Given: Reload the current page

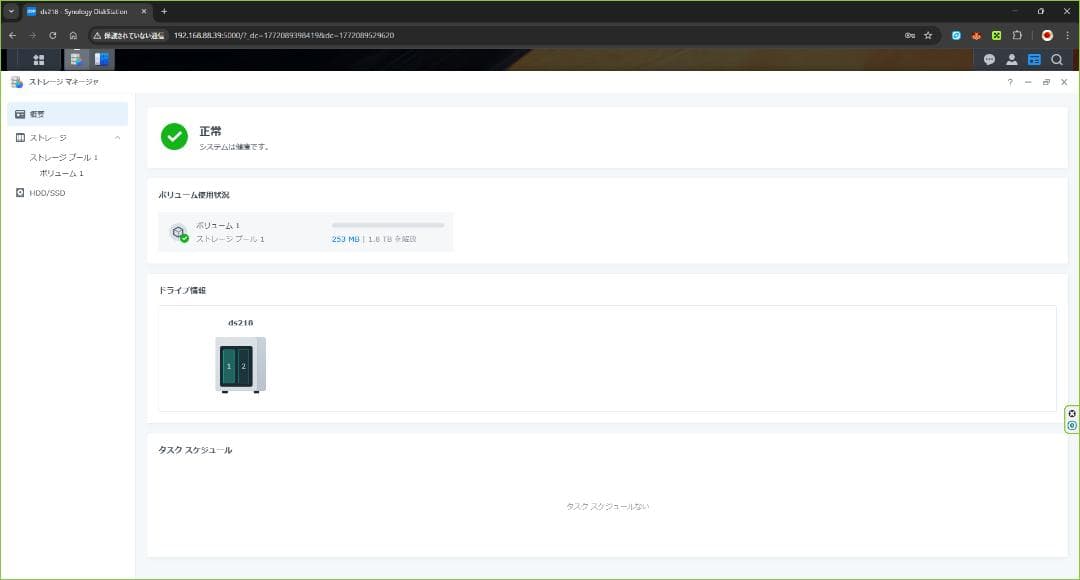Looking at the screenshot, I should (x=52, y=35).
